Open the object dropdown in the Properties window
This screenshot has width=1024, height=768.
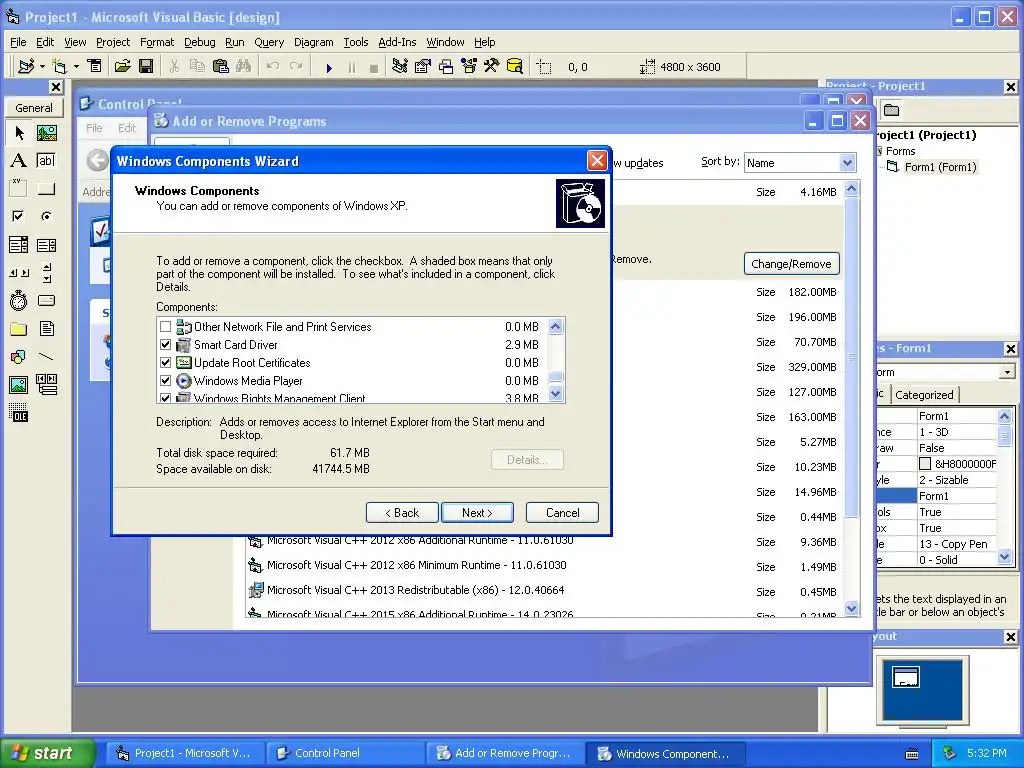coord(1008,372)
